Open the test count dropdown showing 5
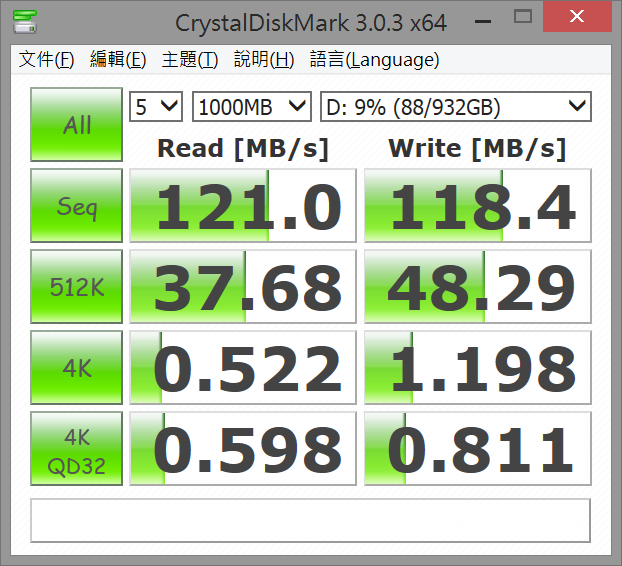Viewport: 622px width, 566px height. 156,107
